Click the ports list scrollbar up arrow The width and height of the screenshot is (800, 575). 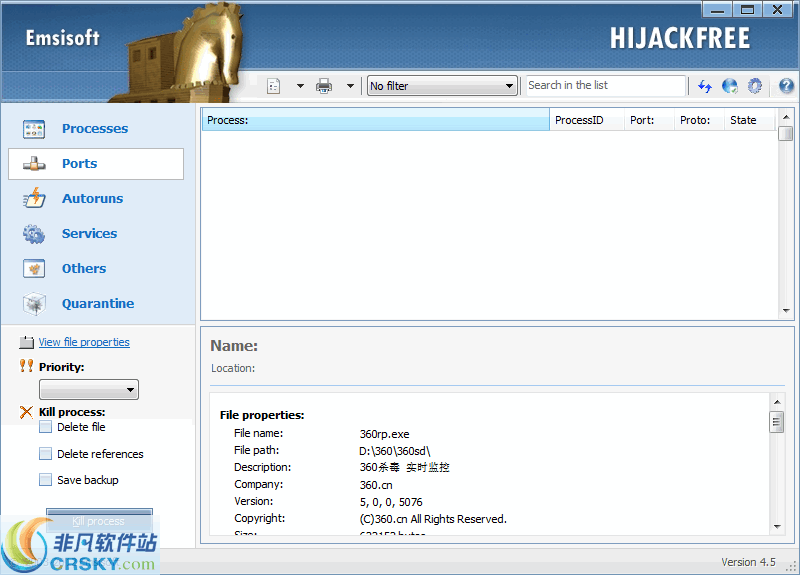coord(786,117)
